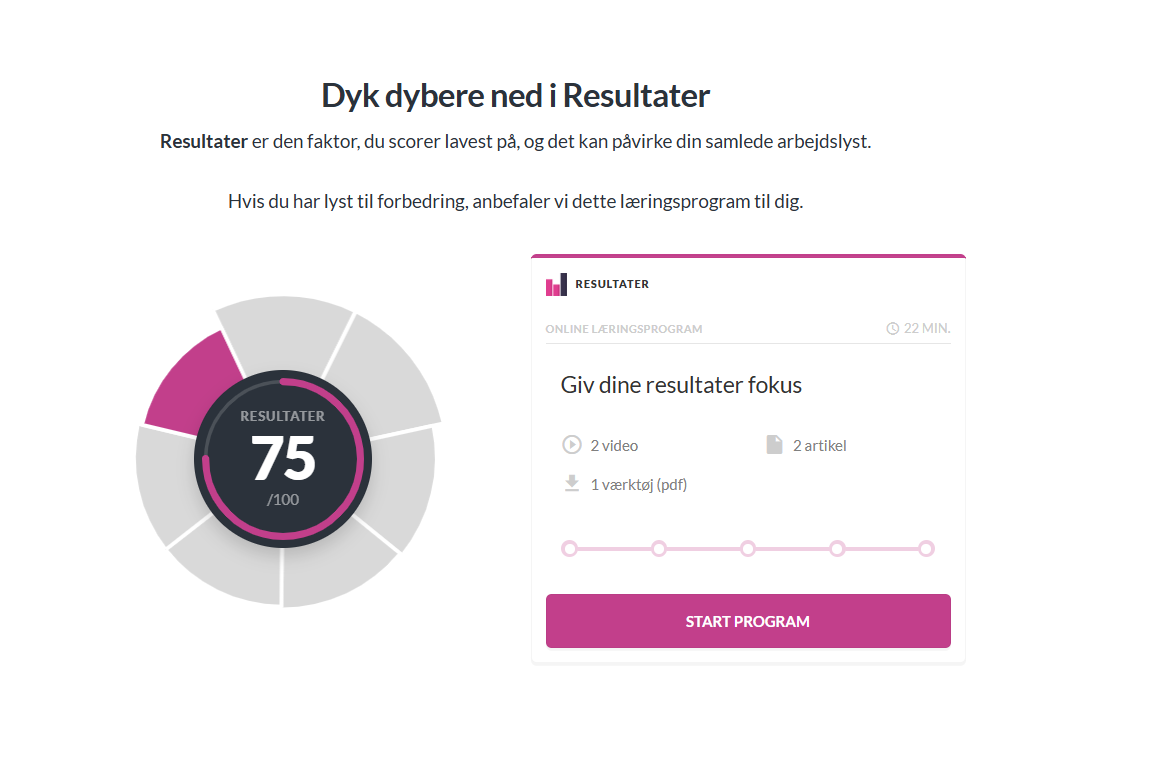Select the second step on the progress line

coord(658,548)
